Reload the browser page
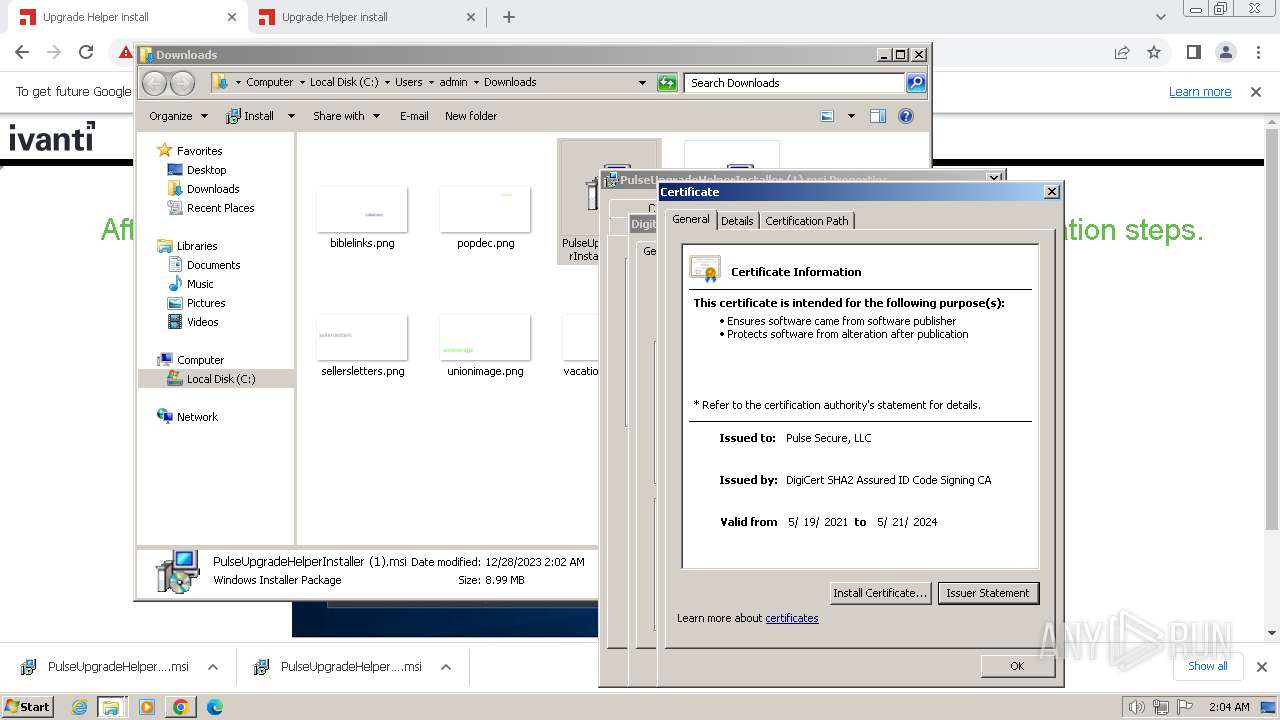This screenshot has width=1280, height=720. coord(86,52)
